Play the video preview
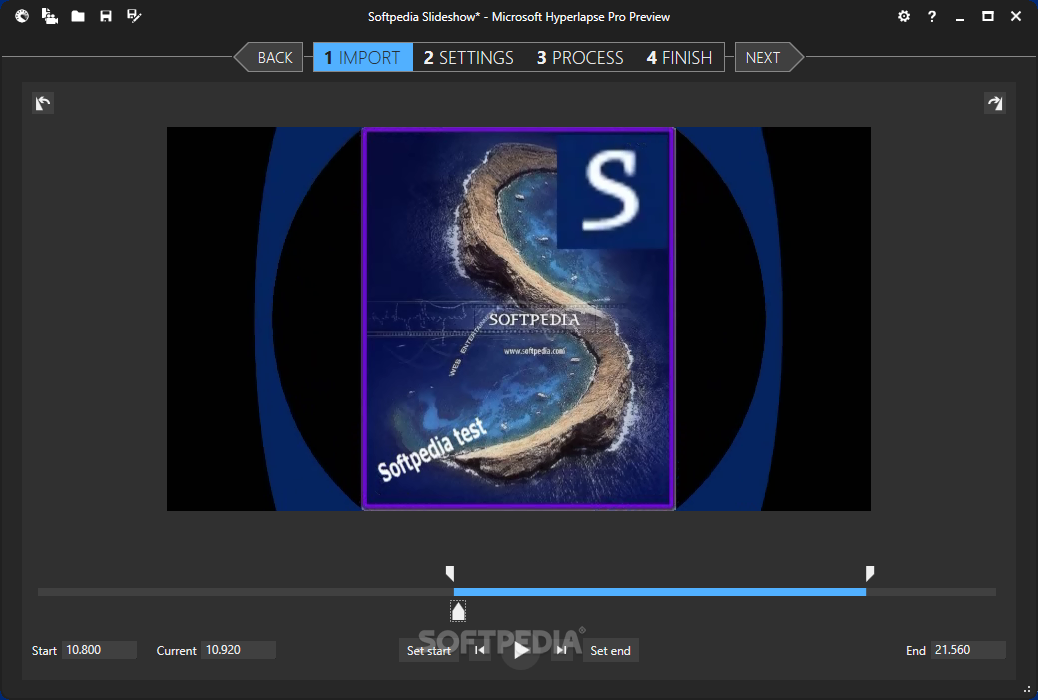The width and height of the screenshot is (1038, 700). (521, 650)
